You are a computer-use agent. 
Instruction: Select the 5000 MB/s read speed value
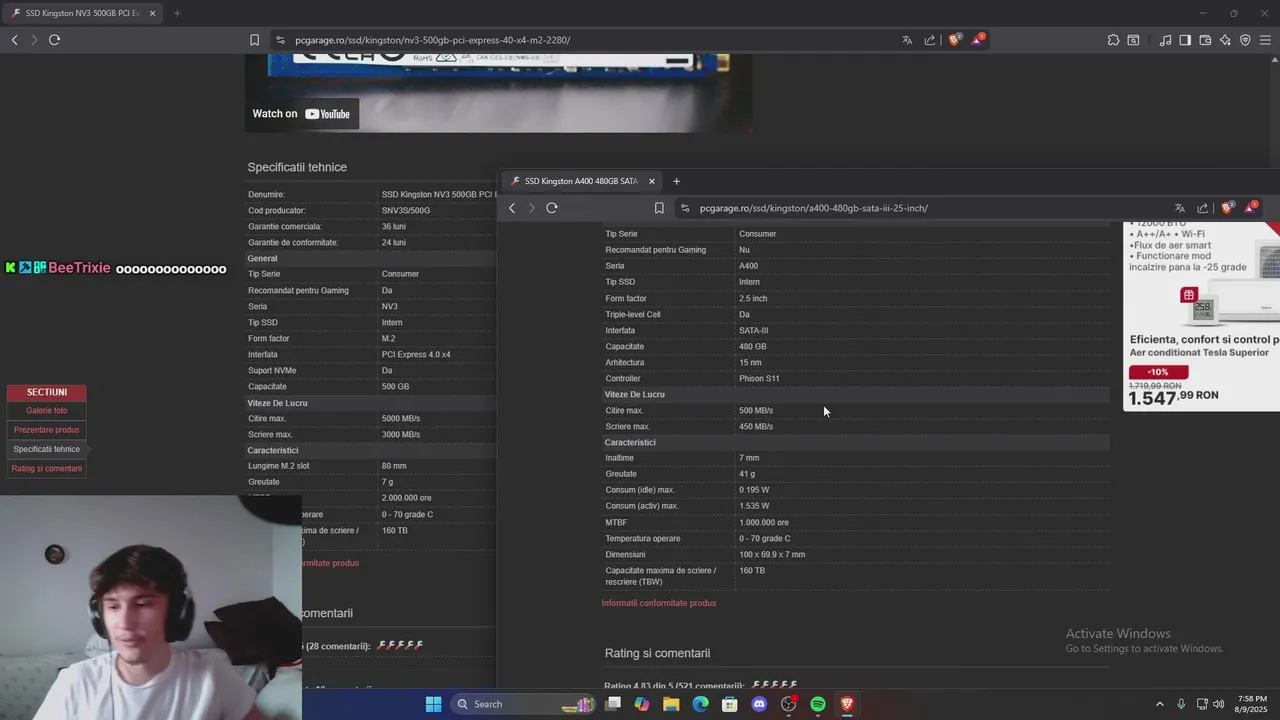pyautogui.click(x=401, y=419)
